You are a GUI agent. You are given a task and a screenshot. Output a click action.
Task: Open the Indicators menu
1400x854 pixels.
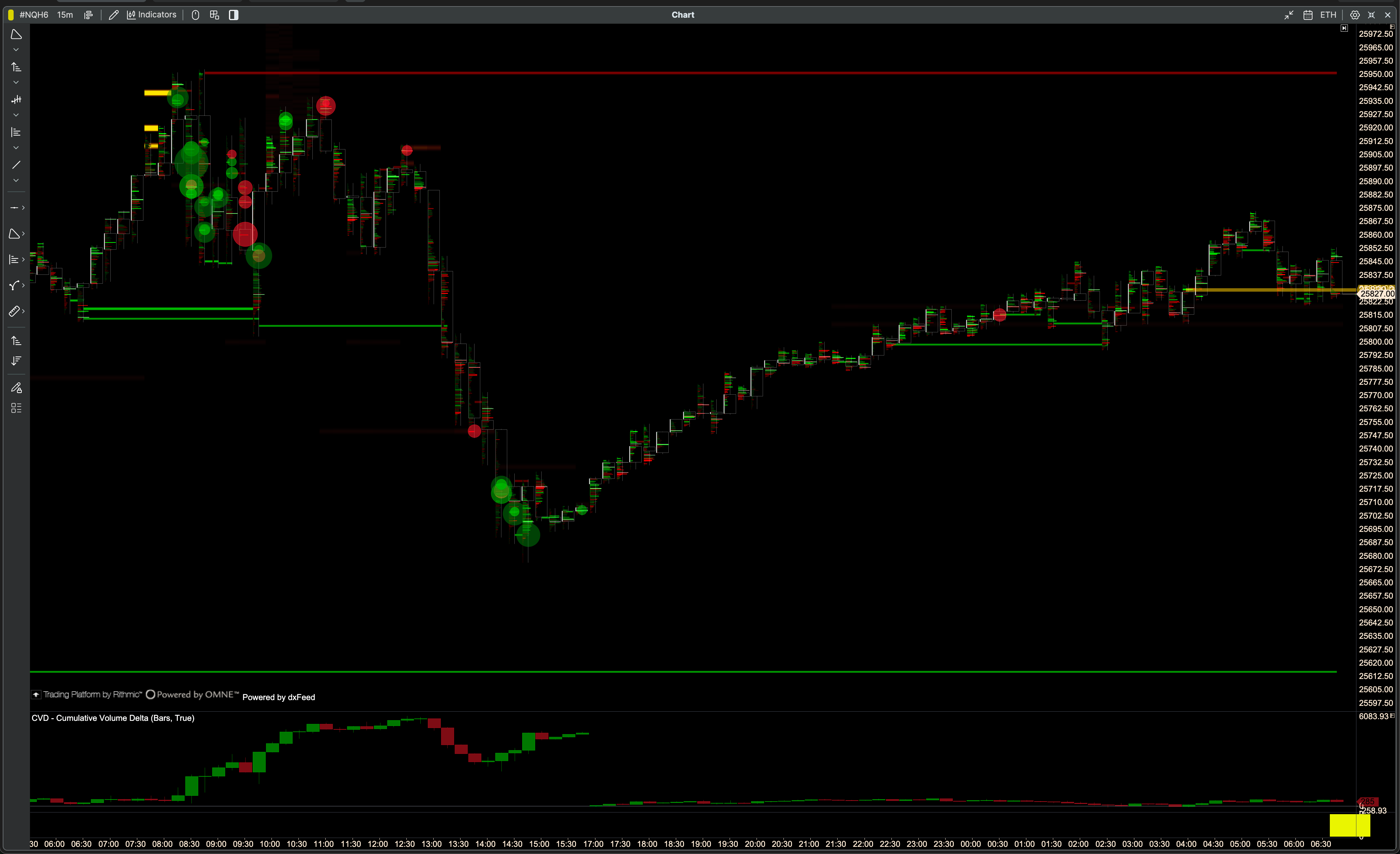pyautogui.click(x=152, y=15)
